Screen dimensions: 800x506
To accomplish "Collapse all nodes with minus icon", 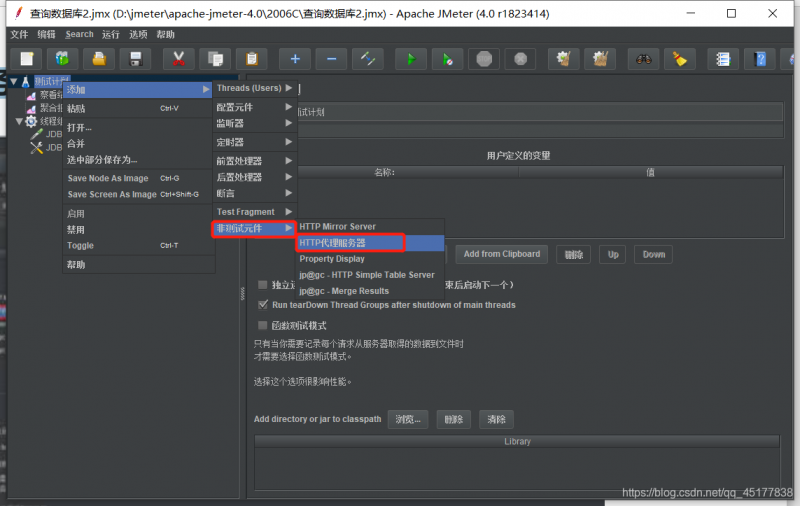I will point(332,59).
